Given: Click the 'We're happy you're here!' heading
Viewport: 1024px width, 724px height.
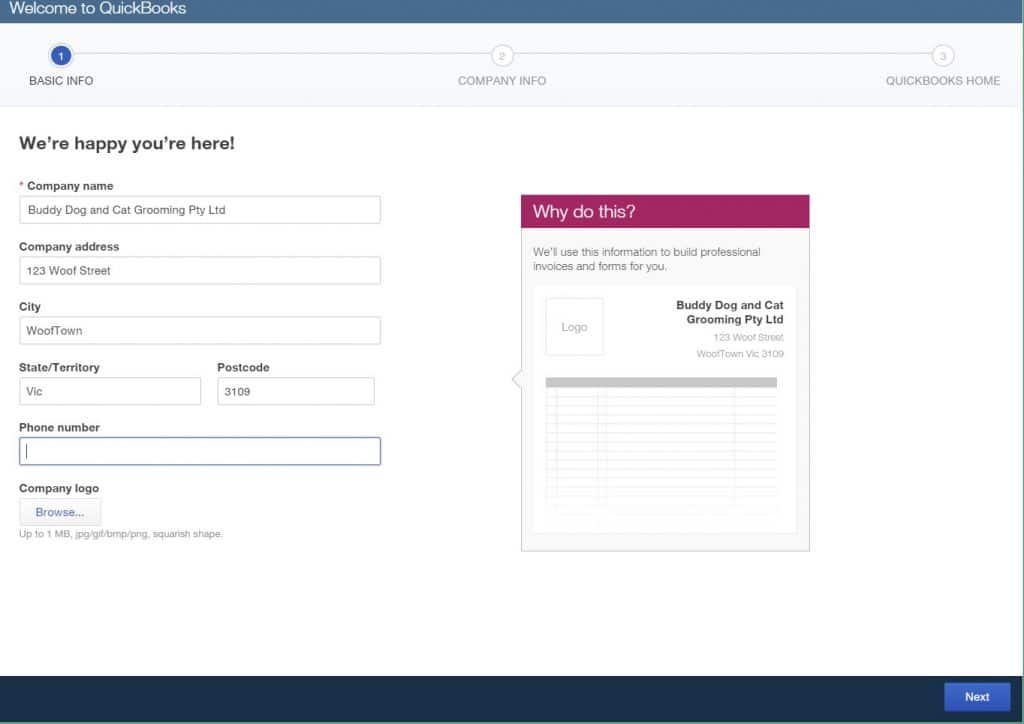Looking at the screenshot, I should pos(127,143).
